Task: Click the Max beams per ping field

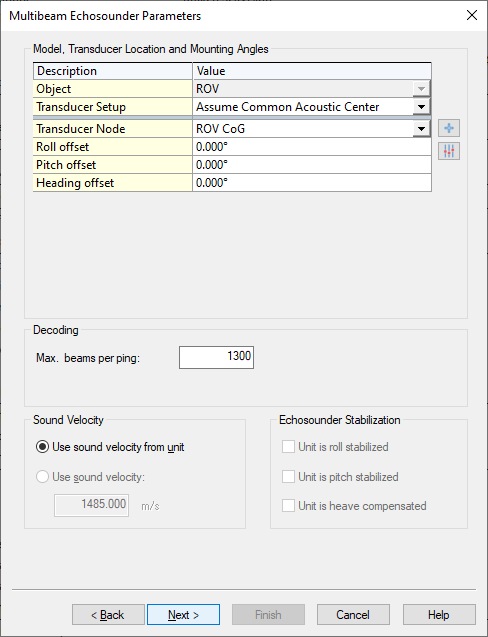Action: click(217, 357)
